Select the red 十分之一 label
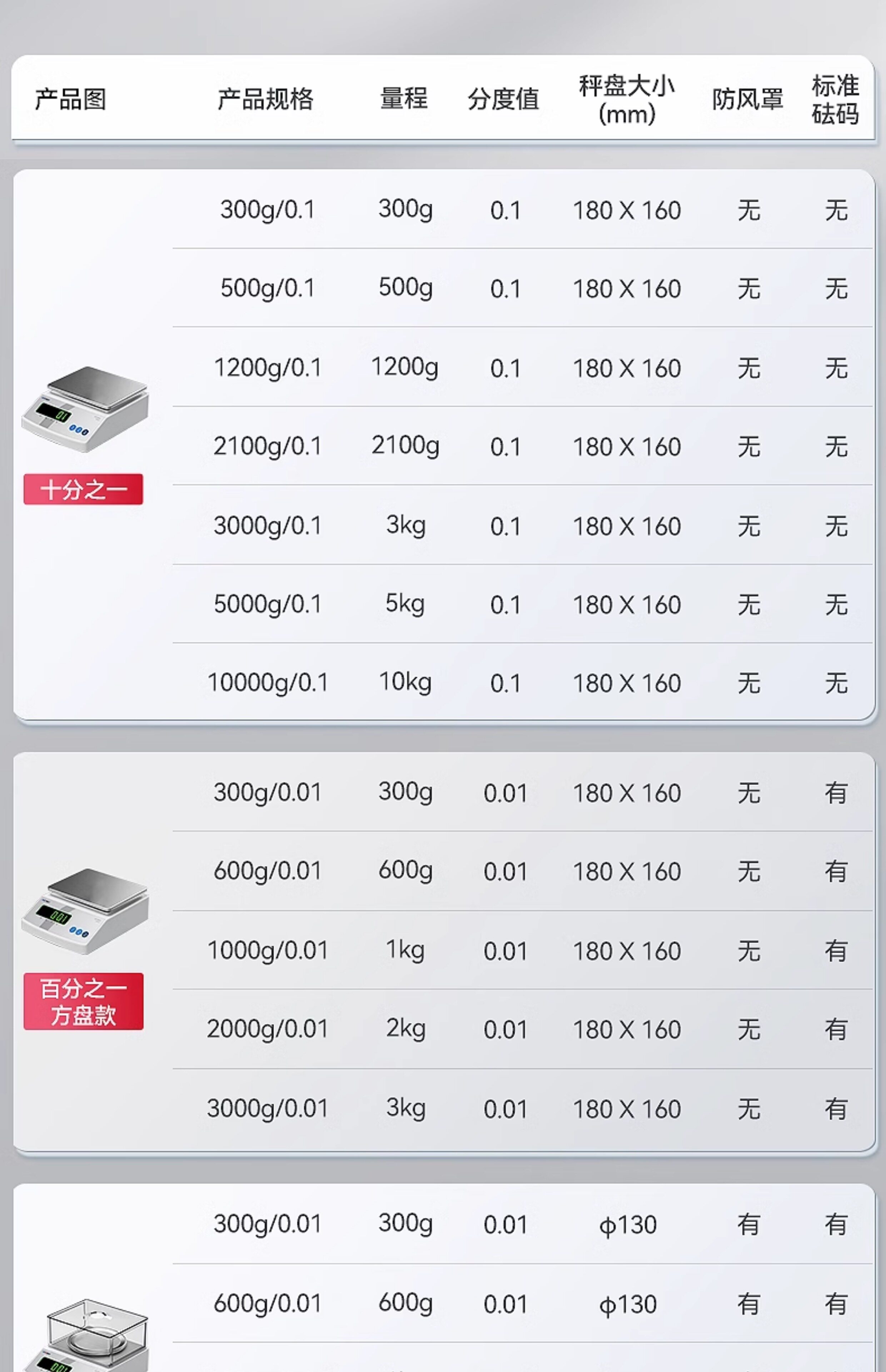886x1372 pixels. coord(84,489)
